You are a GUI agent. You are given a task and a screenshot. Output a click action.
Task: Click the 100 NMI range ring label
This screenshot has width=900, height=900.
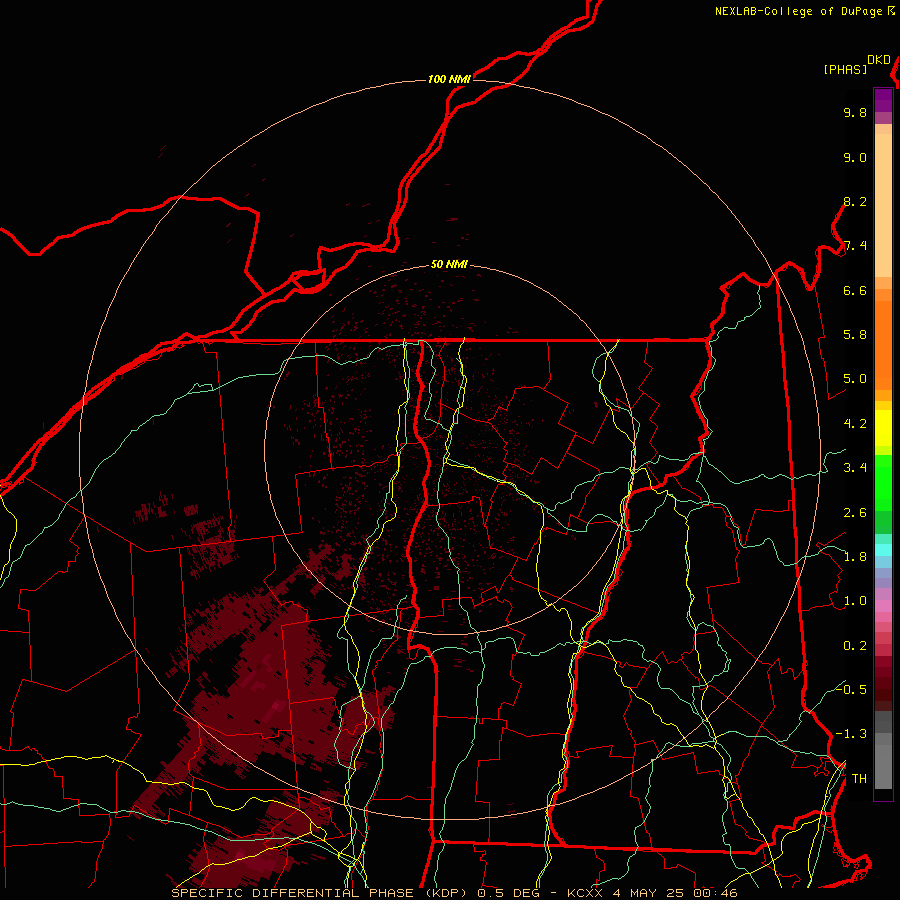(x=449, y=79)
